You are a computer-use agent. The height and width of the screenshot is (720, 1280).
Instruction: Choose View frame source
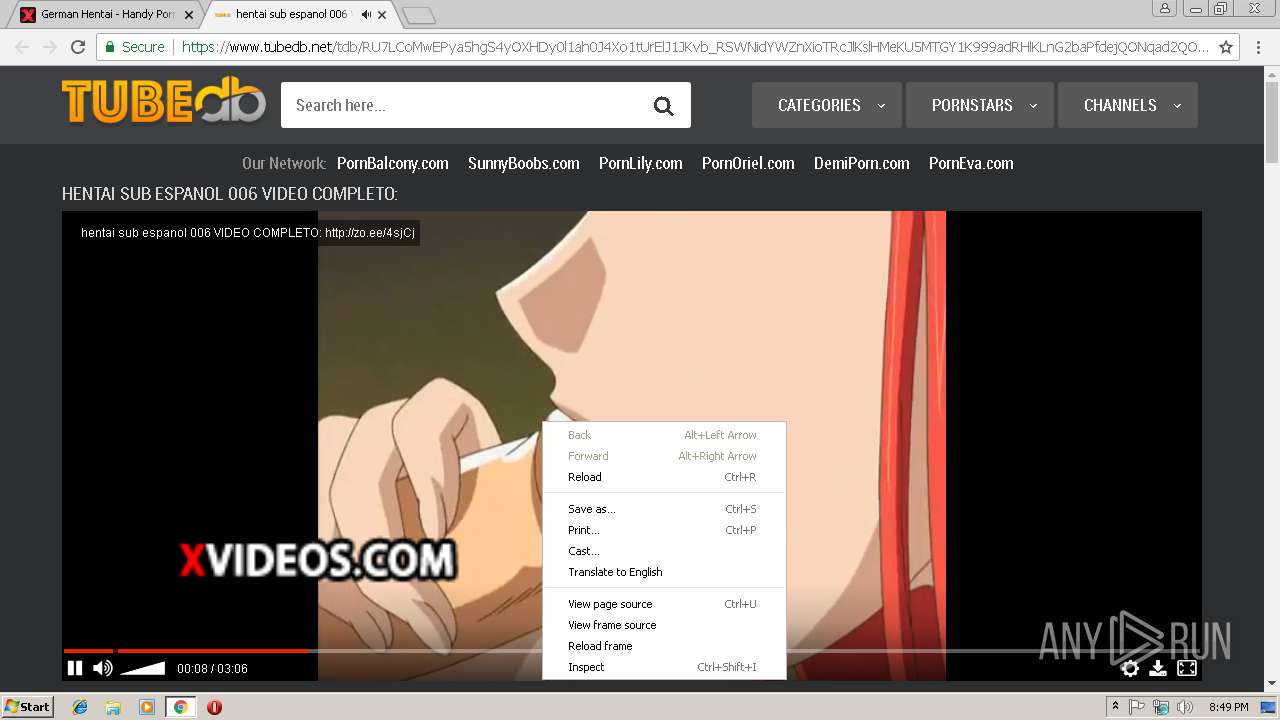click(x=664, y=625)
